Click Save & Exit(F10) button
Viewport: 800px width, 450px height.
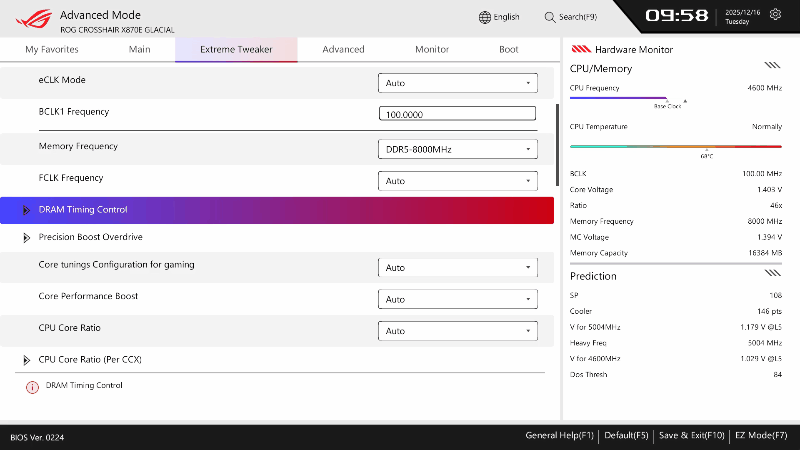(x=691, y=436)
